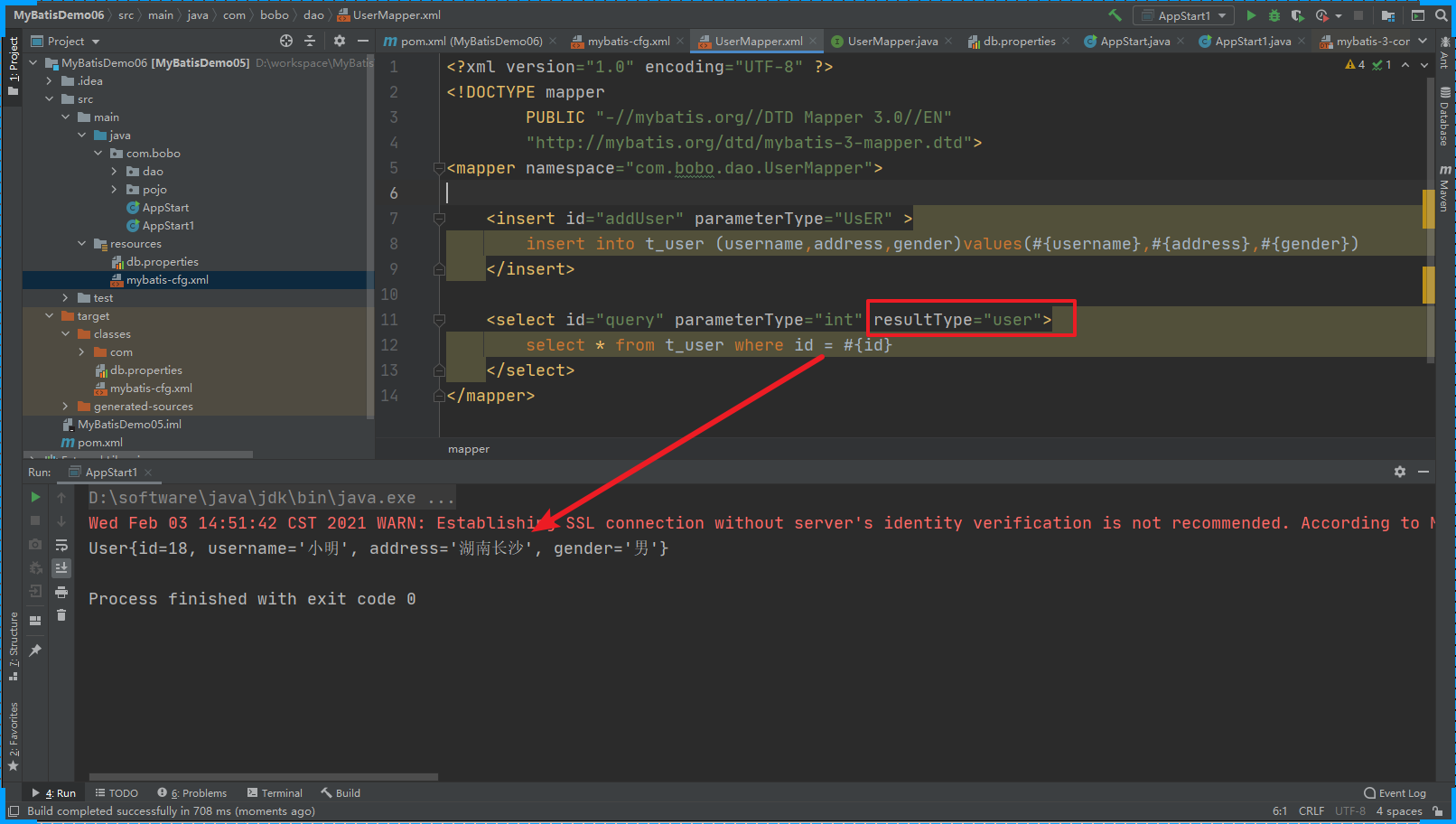Open Project panel settings gear
The image size is (1456, 824).
click(340, 41)
